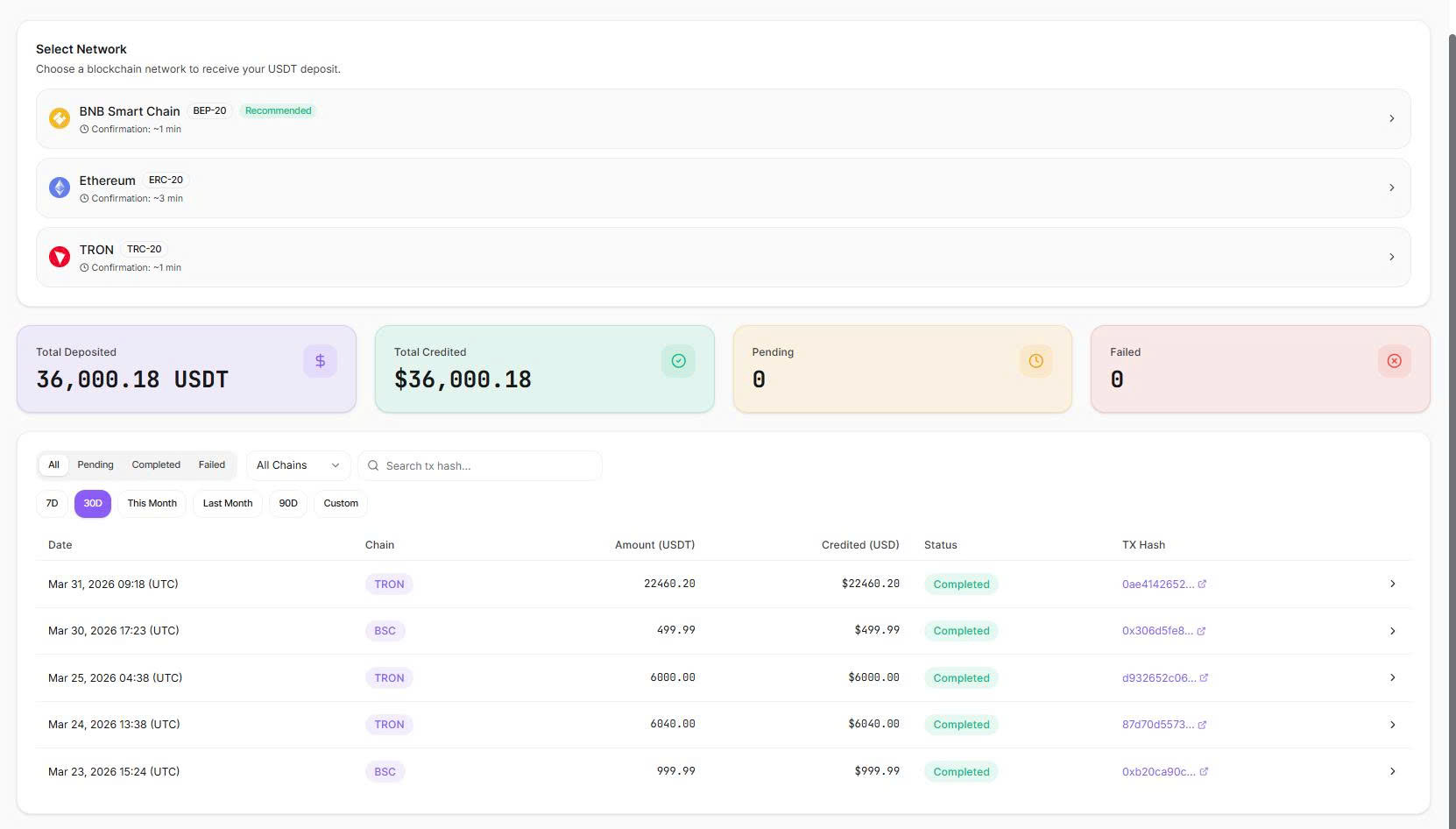Click the Ethereum diamond logo icon
1456x829 pixels.
pyautogui.click(x=60, y=188)
